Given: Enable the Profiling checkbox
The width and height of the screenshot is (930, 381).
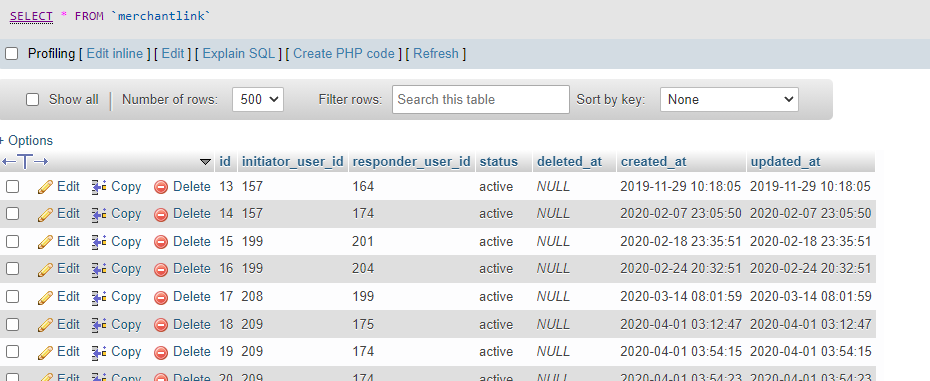Looking at the screenshot, I should point(11,54).
